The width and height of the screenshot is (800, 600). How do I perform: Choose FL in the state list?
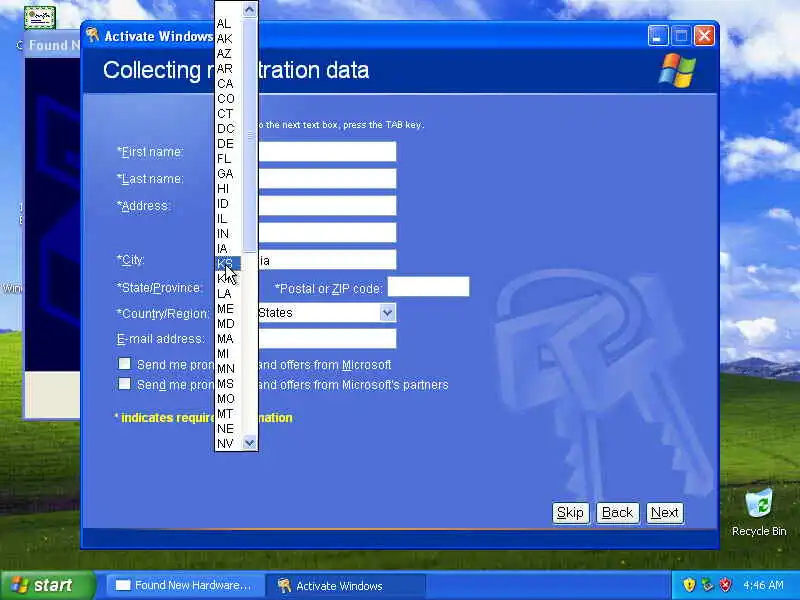tap(228, 159)
